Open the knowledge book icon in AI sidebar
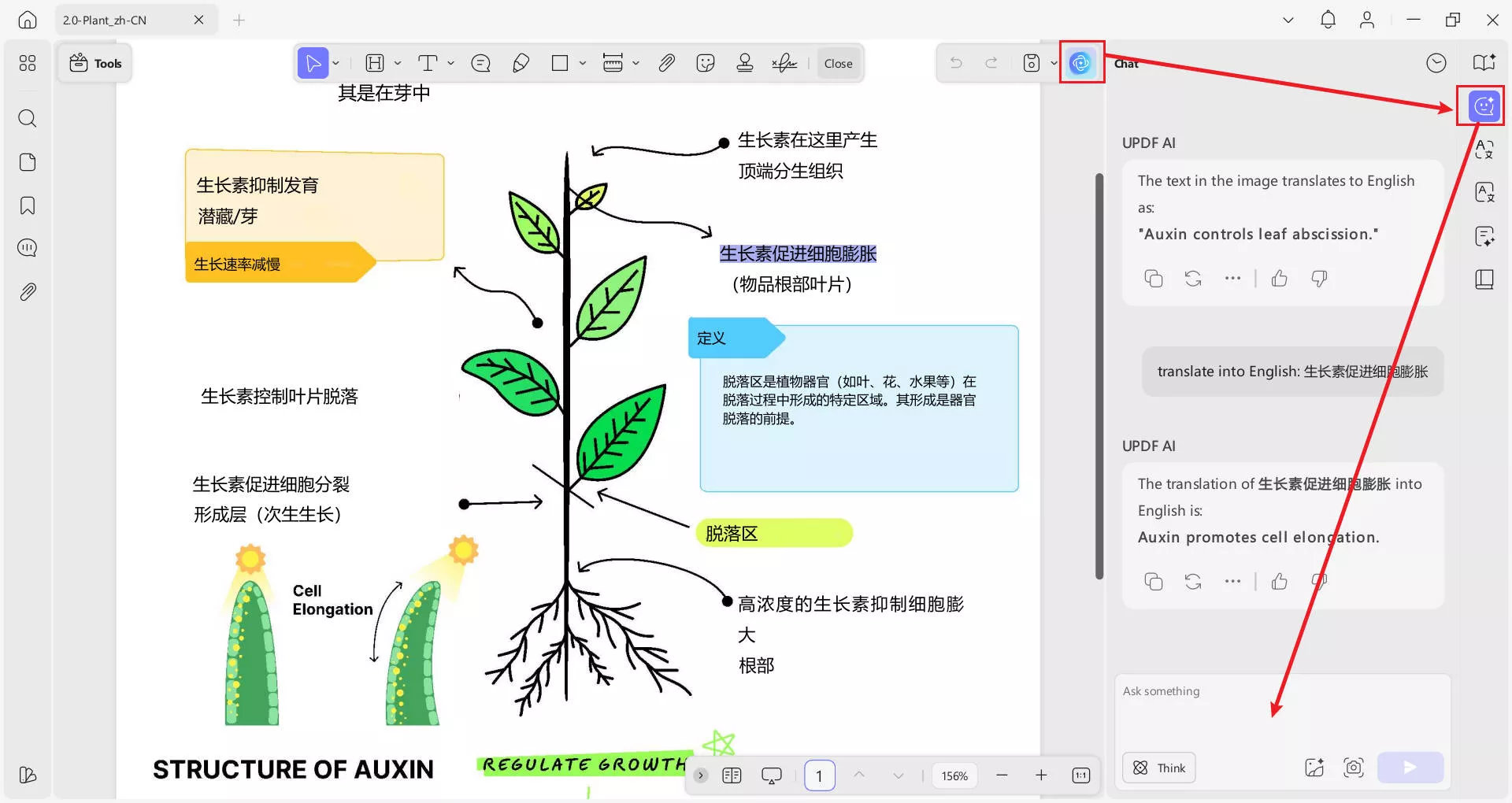Screen dimensions: 1512x803 1484,279
